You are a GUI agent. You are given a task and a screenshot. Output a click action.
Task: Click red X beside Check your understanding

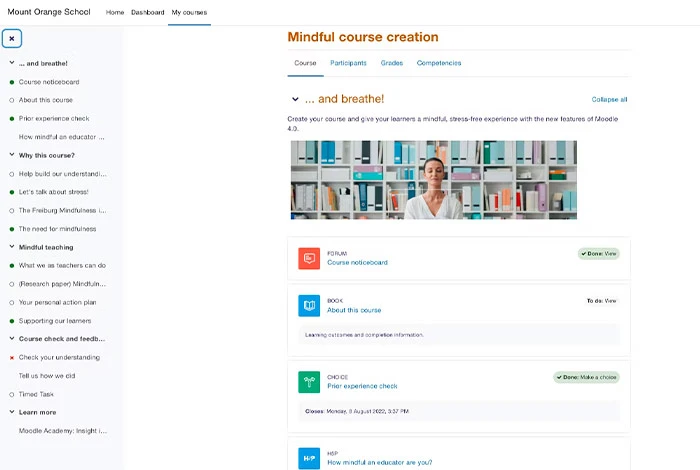(x=11, y=358)
